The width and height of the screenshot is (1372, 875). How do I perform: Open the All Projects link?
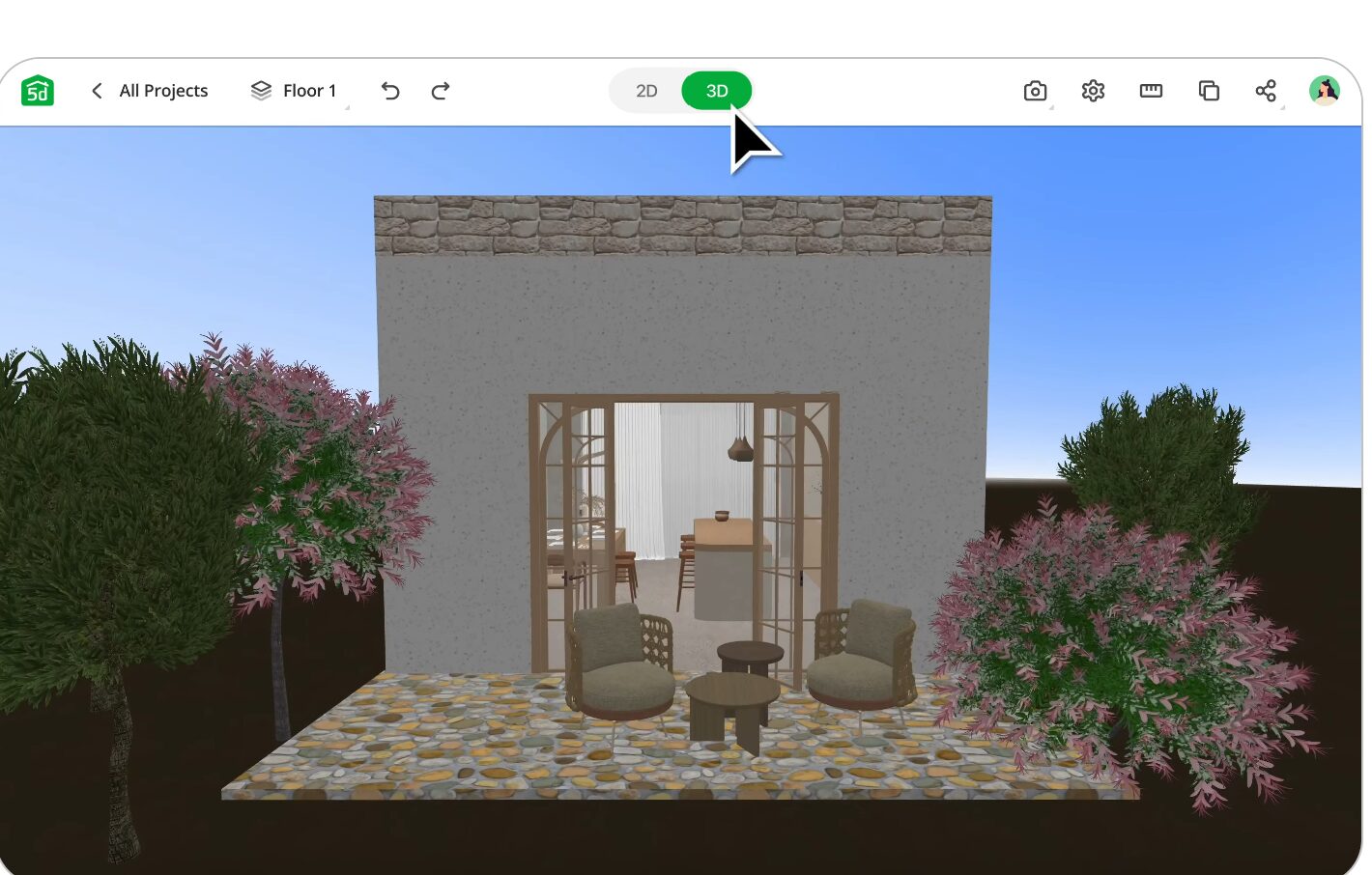tap(163, 91)
